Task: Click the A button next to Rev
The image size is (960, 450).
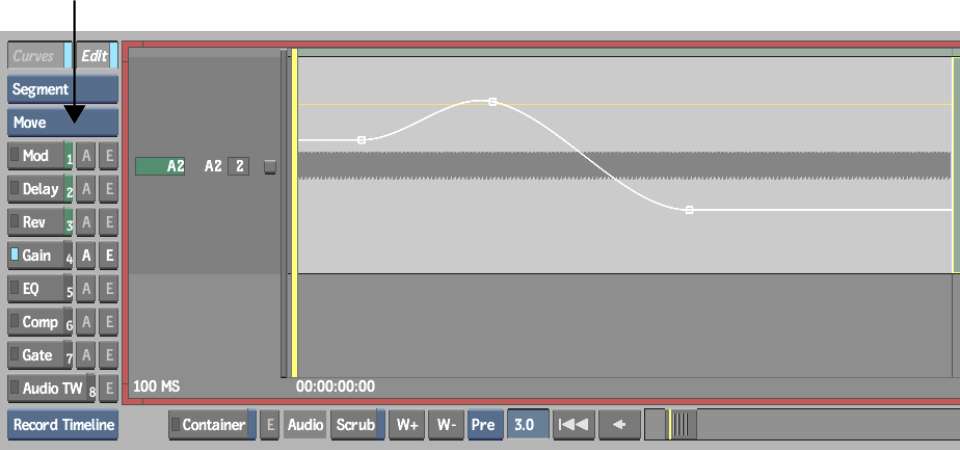Action: point(86,222)
